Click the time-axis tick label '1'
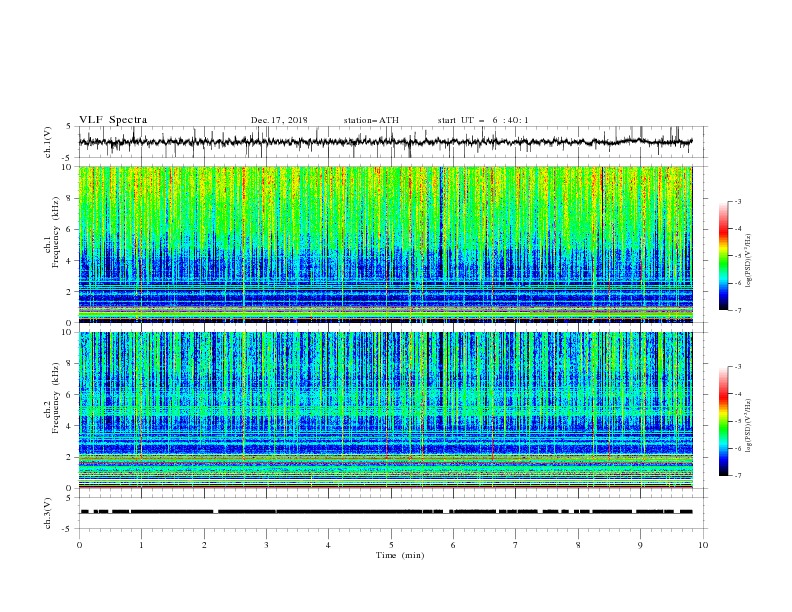Screen dimensions: 792x612 (x=142, y=545)
